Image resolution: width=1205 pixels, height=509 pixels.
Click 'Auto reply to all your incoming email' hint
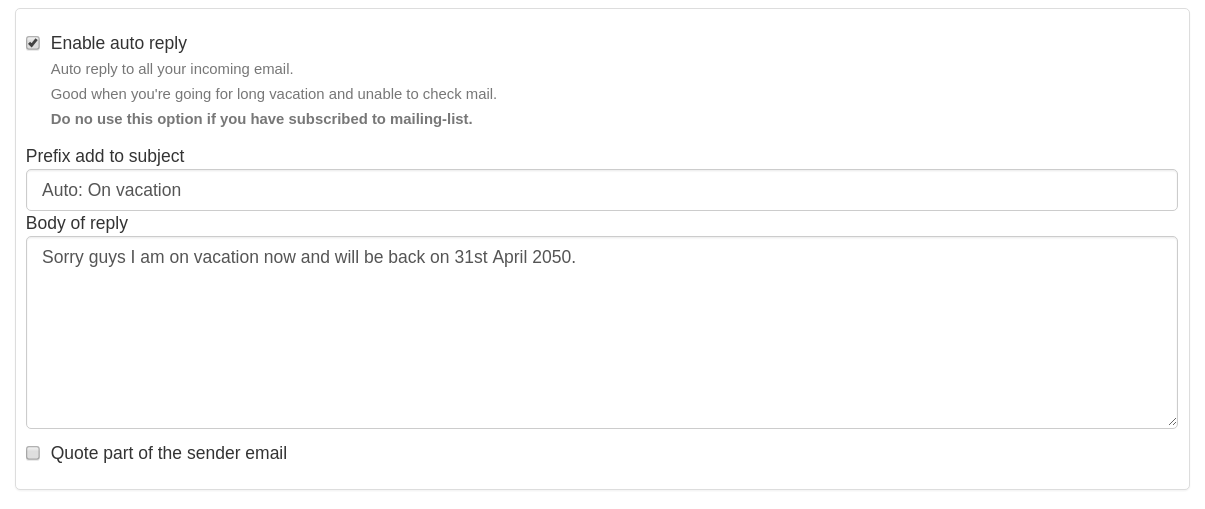tap(172, 69)
